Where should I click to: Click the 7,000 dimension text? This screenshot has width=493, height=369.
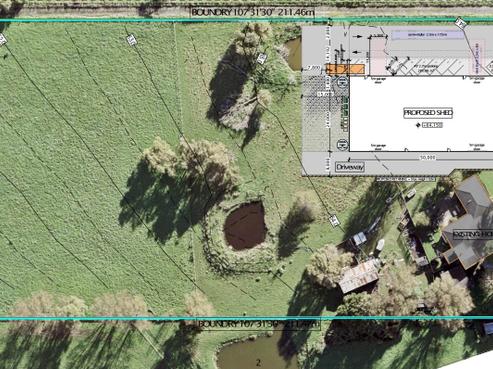tap(313, 68)
